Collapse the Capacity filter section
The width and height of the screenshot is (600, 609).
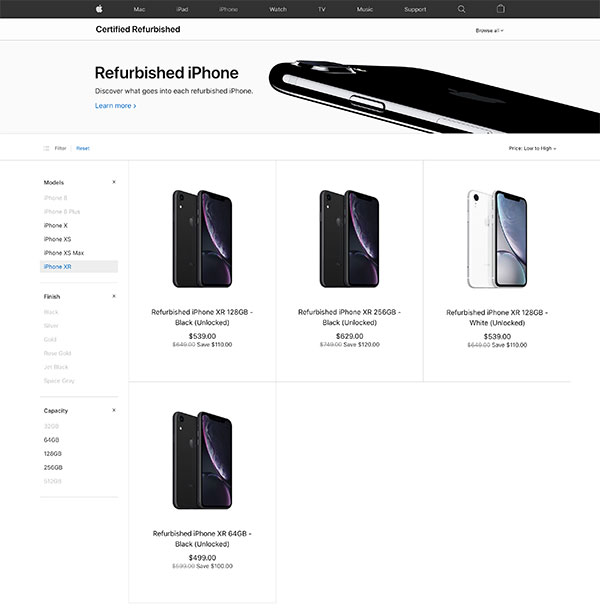(x=114, y=410)
